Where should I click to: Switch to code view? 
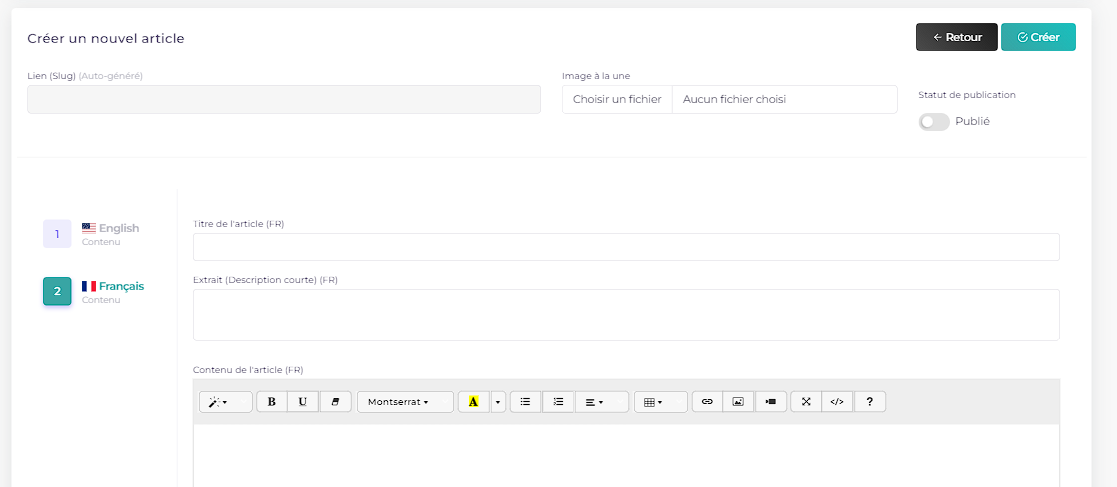(837, 402)
